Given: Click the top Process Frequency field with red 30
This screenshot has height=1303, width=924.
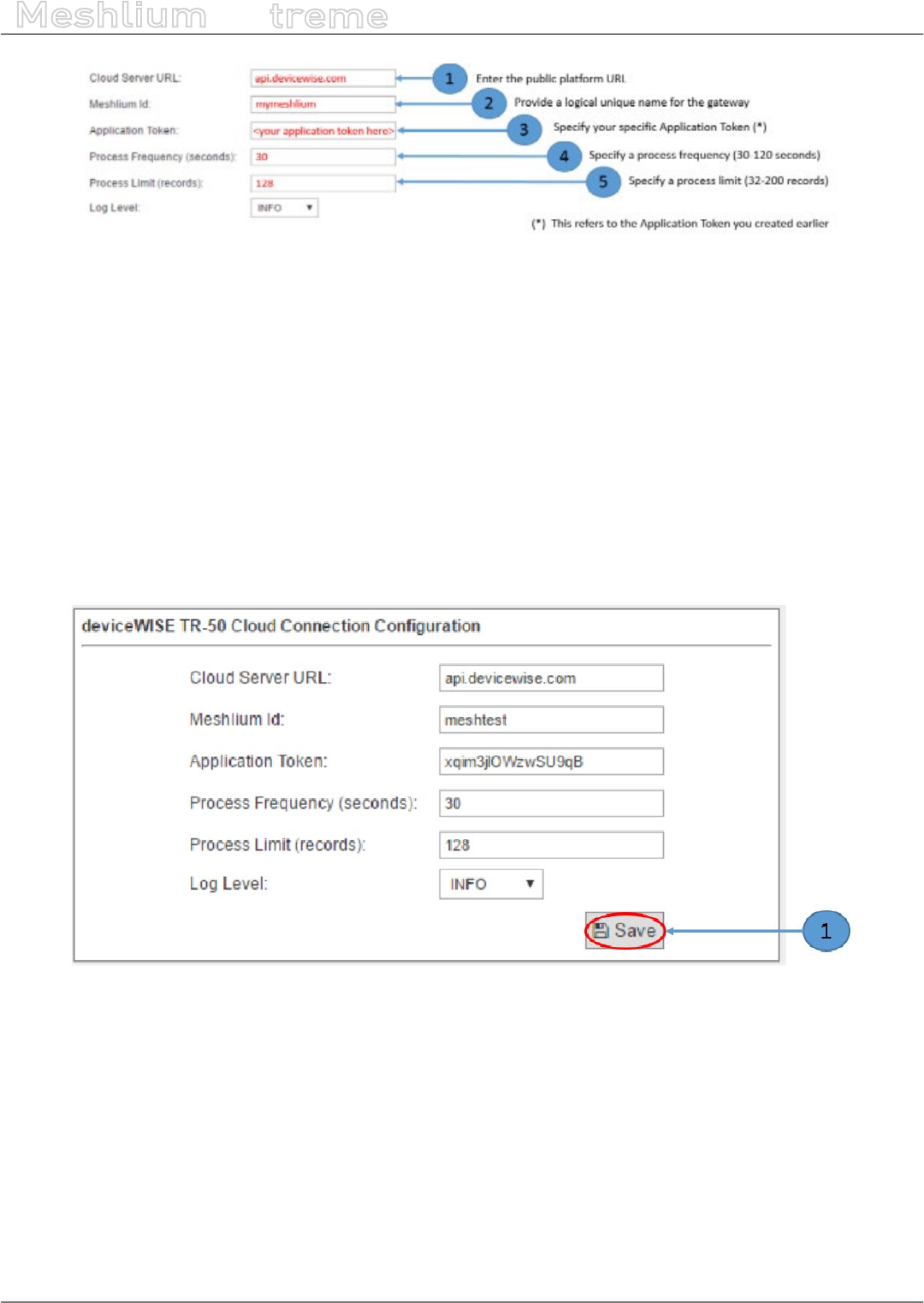Looking at the screenshot, I should click(323, 157).
